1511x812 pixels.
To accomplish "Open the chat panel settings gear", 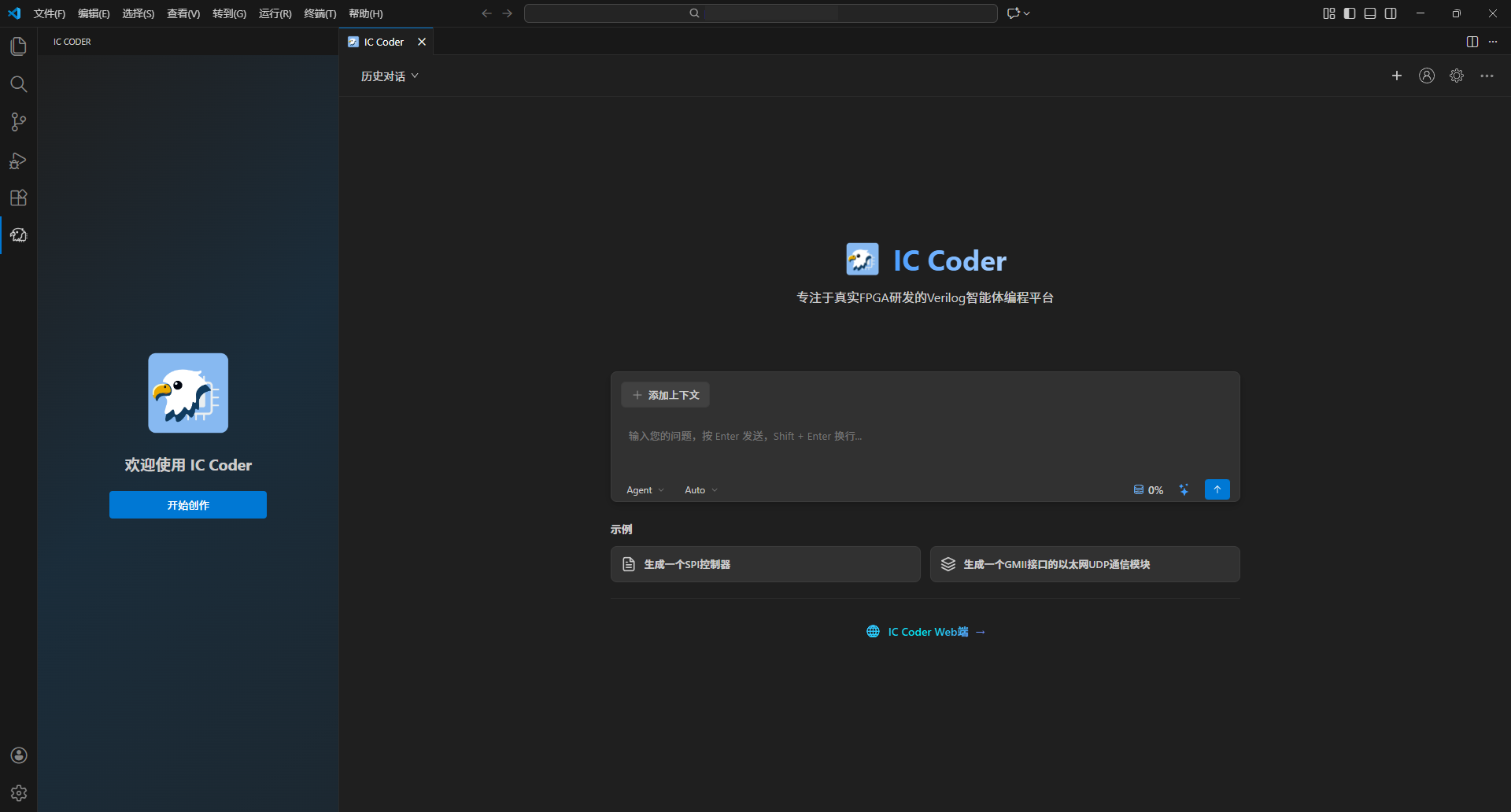I will [1457, 76].
